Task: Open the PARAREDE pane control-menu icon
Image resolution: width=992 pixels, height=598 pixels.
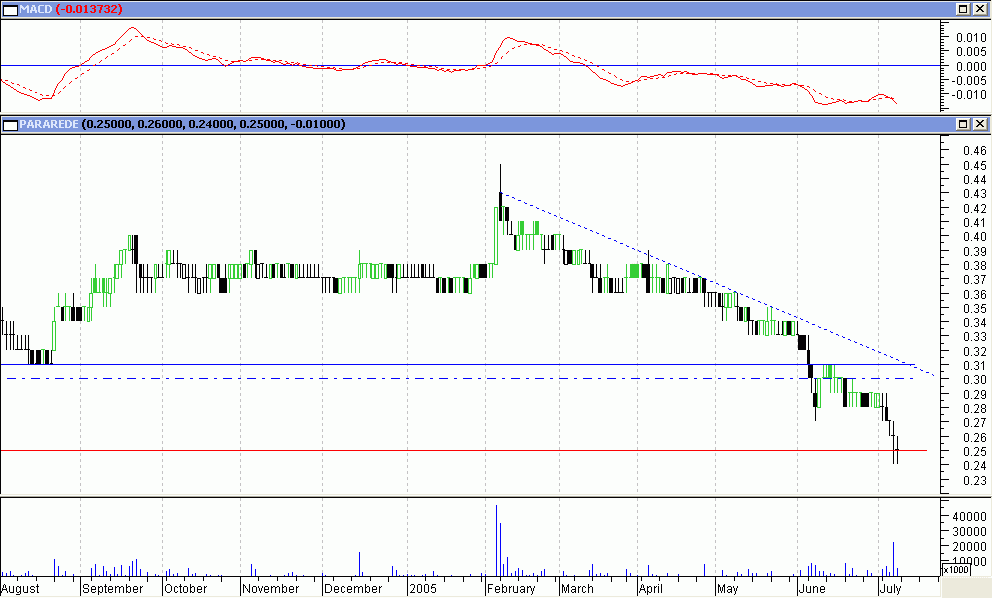Action: tap(10, 125)
